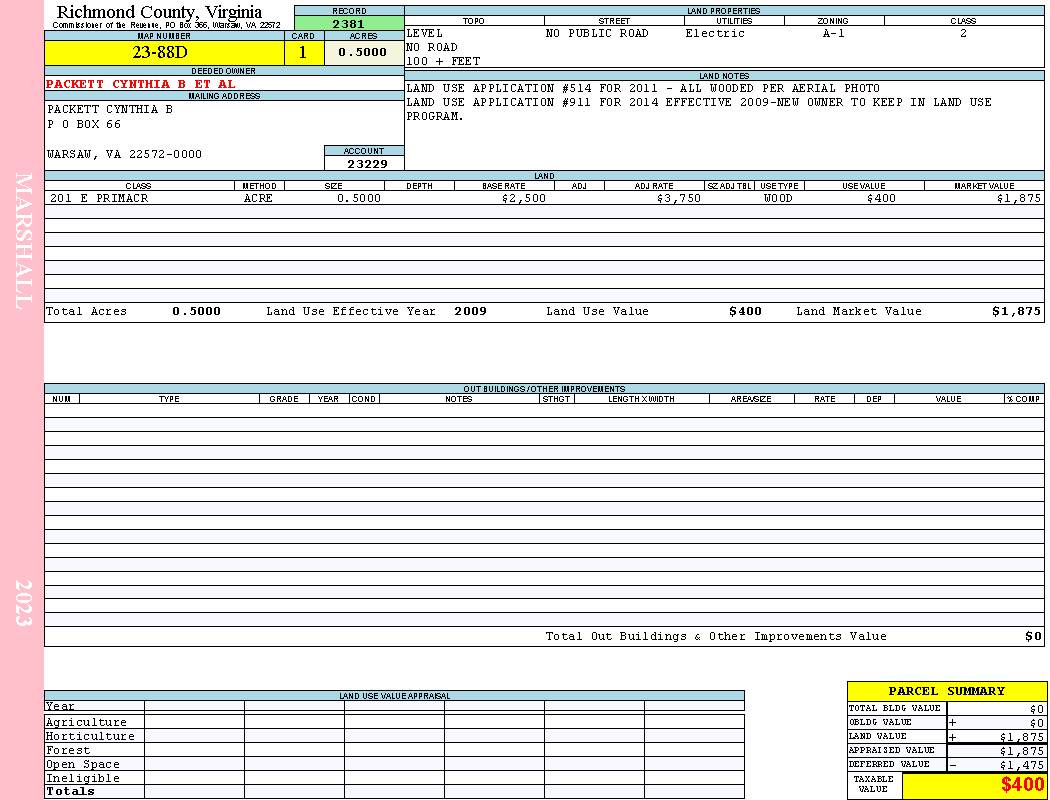This screenshot has height=800, width=1050.
Task: Click adjusted rate value $3,750
Action: [x=678, y=199]
